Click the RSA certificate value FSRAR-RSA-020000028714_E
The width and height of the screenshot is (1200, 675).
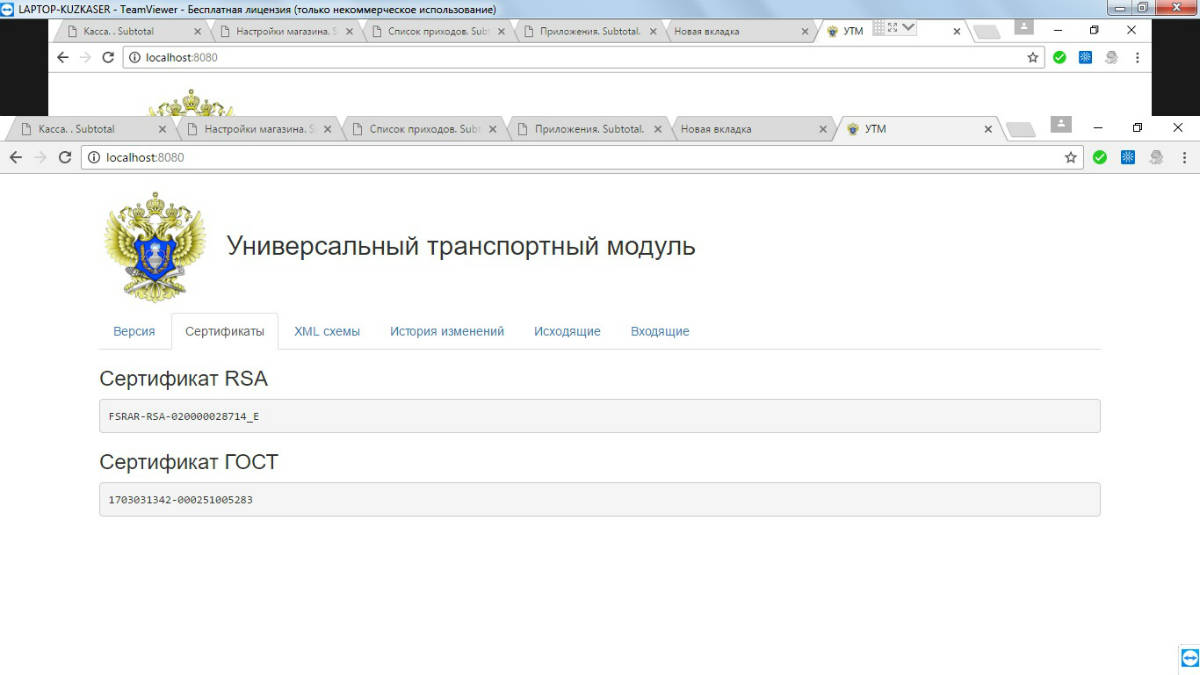tap(184, 416)
